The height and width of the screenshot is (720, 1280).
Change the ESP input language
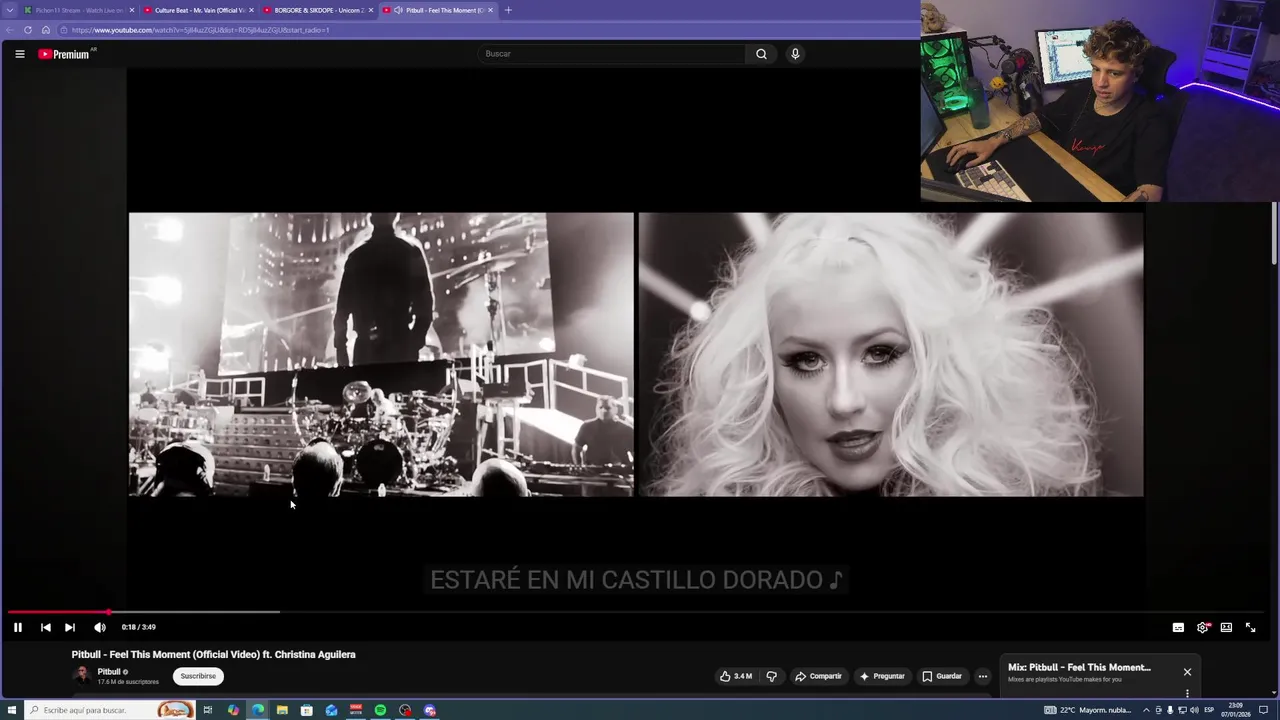coord(1209,710)
